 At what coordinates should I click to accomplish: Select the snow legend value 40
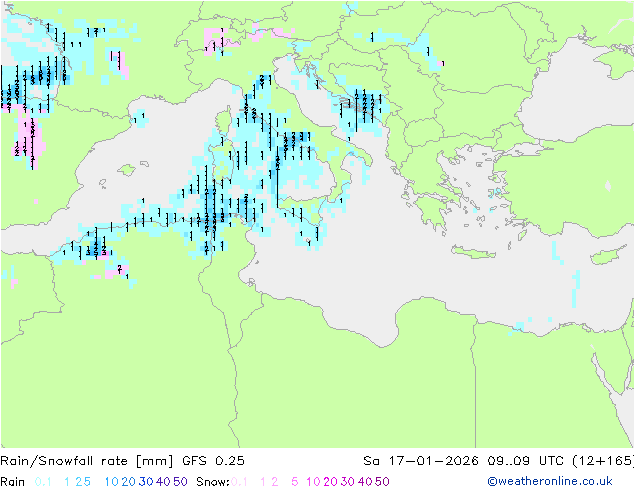pyautogui.click(x=365, y=482)
